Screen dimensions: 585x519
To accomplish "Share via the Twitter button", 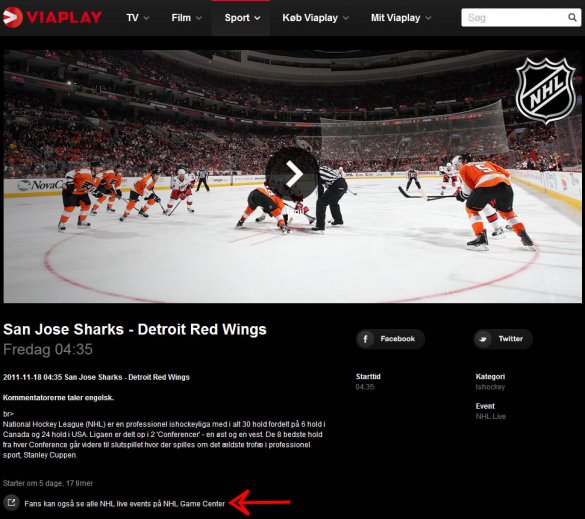I will click(x=503, y=339).
